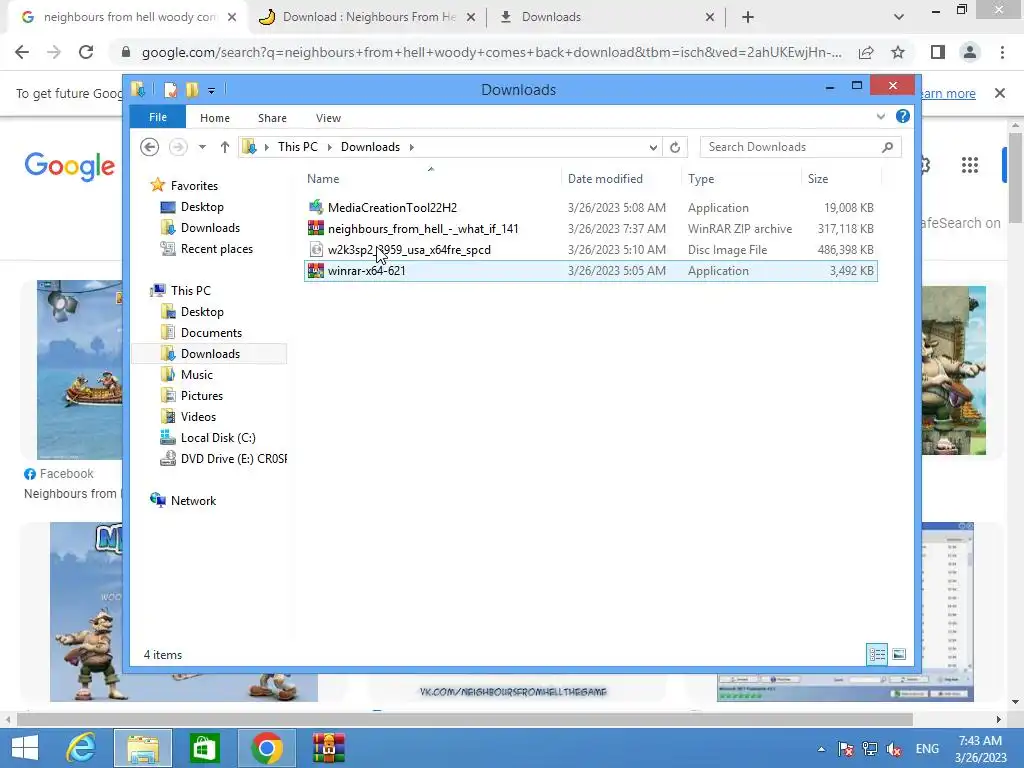Reload the Chrome page
Image resolution: width=1024 pixels, height=768 pixels.
click(x=86, y=52)
